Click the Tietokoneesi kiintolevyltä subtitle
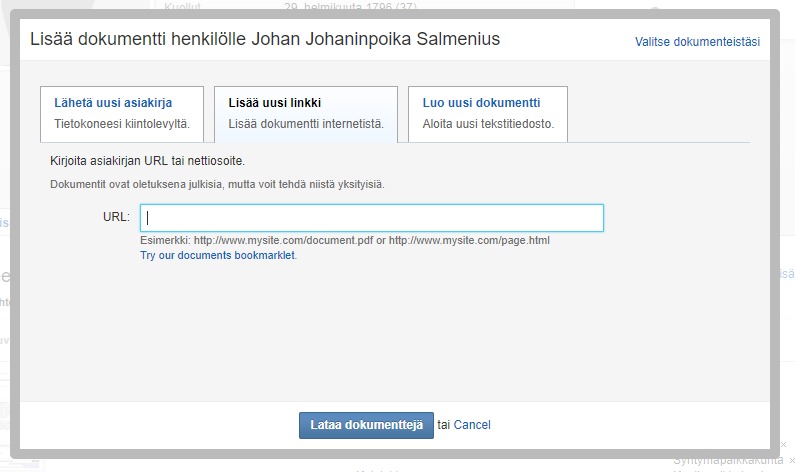The height and width of the screenshot is (472, 795). tap(122, 124)
